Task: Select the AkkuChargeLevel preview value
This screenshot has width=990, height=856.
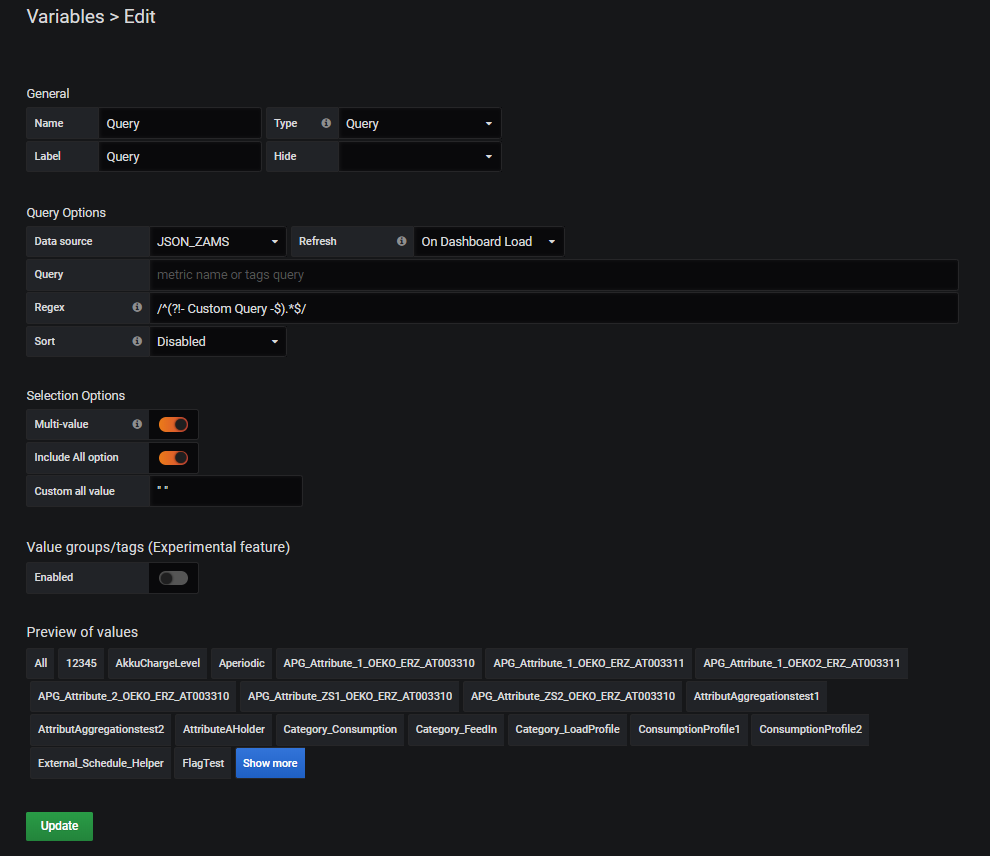Action: click(x=158, y=663)
